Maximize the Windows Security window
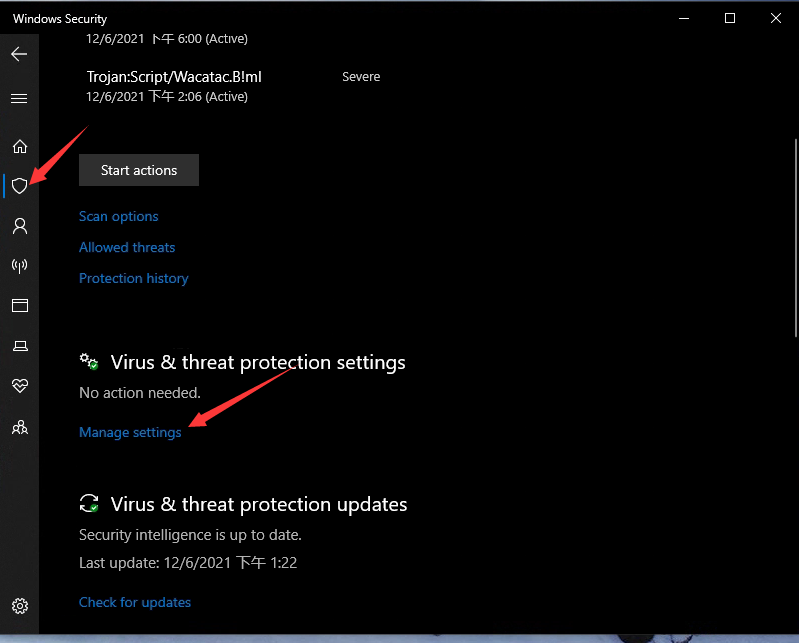Viewport: 799px width, 643px height. (x=730, y=18)
